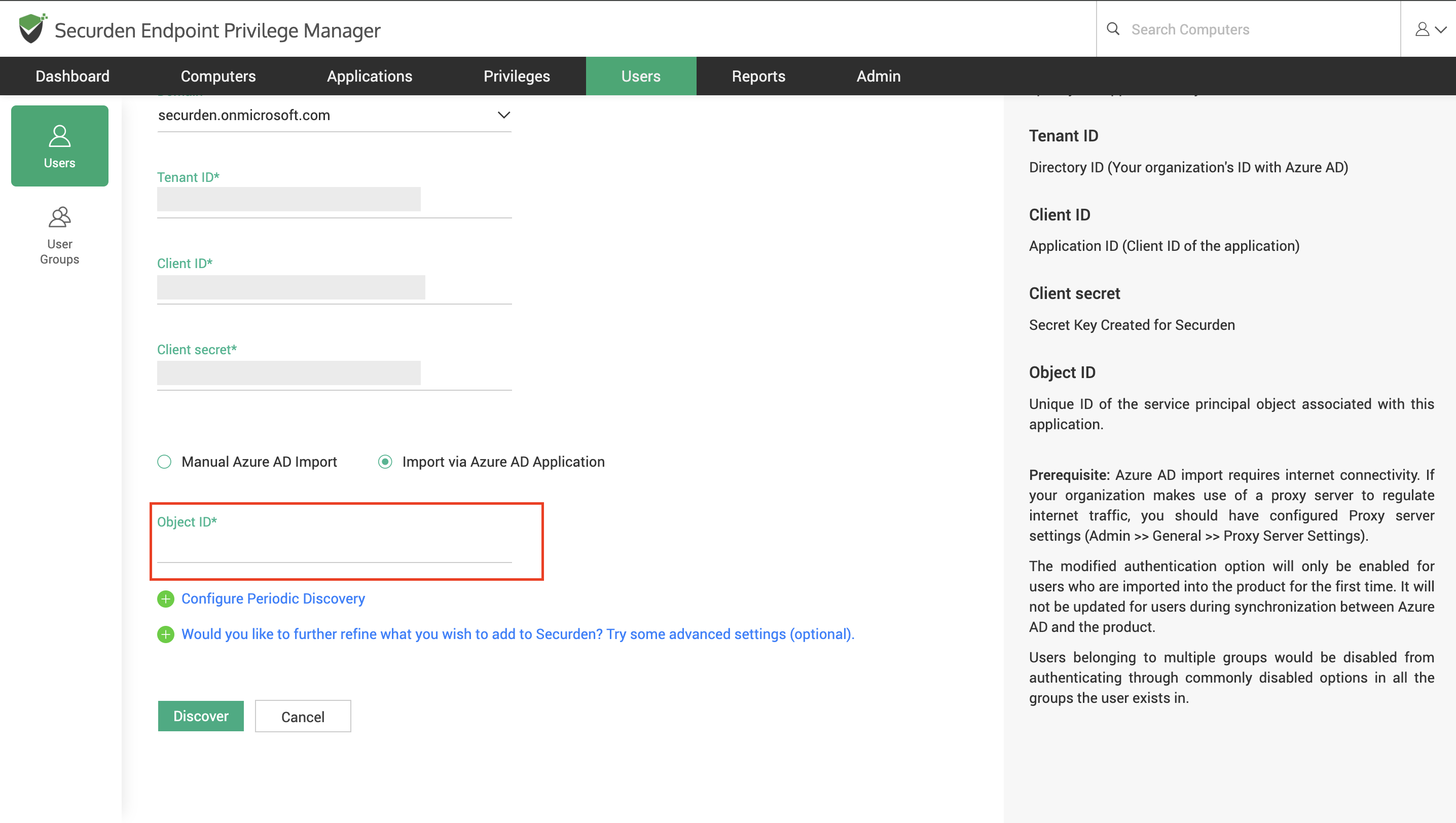This screenshot has height=823, width=1456.
Task: Select the Users sidebar icon
Action: pos(59,146)
